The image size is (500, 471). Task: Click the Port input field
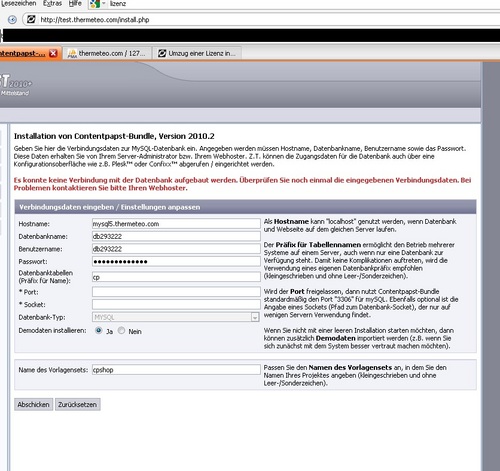coord(176,292)
